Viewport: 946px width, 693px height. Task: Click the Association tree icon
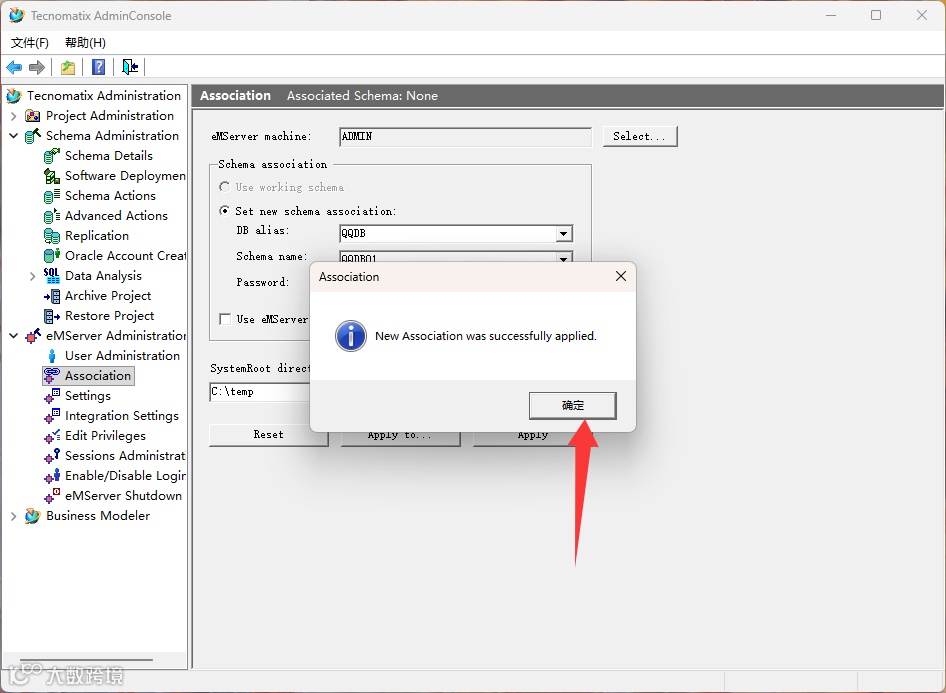[52, 376]
